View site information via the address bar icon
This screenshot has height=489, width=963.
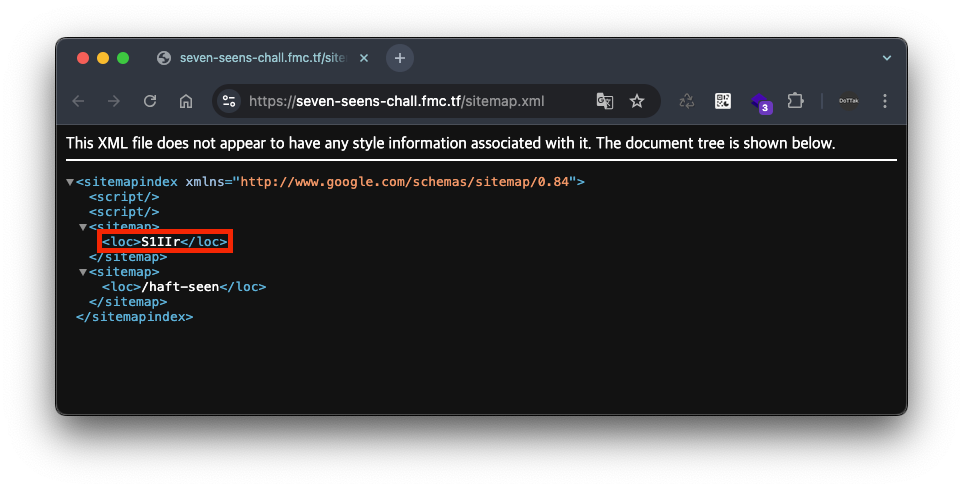pyautogui.click(x=229, y=101)
